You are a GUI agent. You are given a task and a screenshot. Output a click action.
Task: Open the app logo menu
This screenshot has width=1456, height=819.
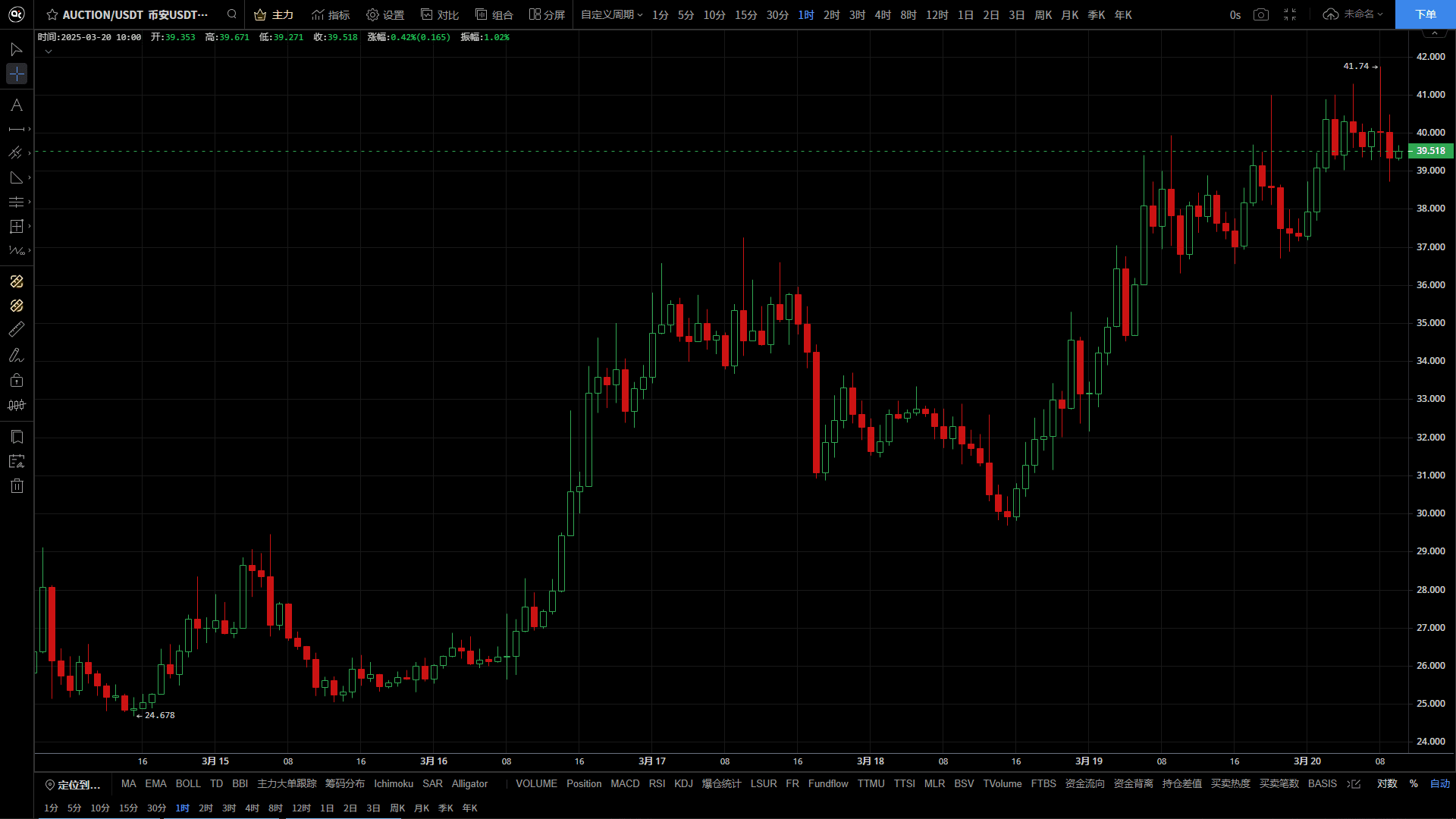coord(16,14)
